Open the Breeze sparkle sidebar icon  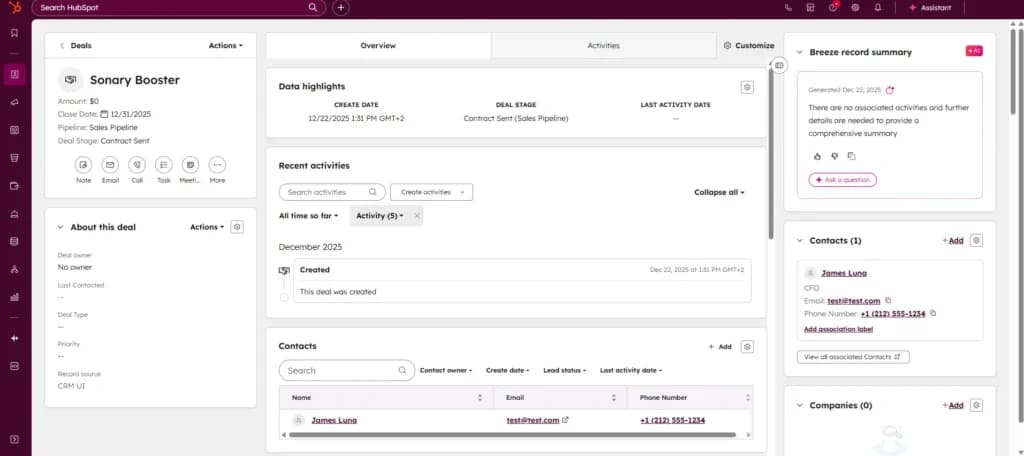point(15,338)
